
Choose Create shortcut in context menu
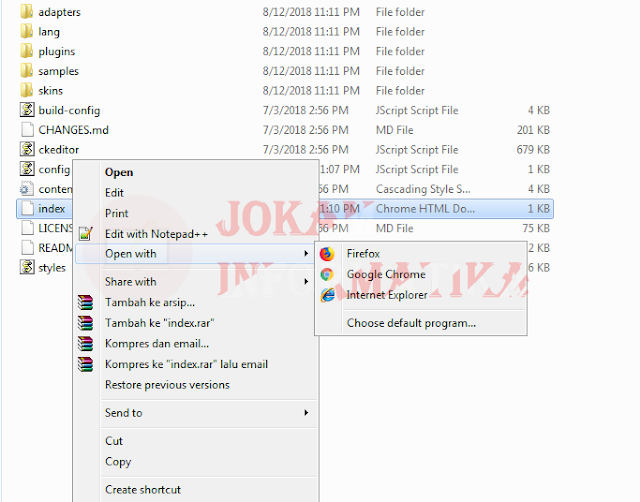coord(143,489)
